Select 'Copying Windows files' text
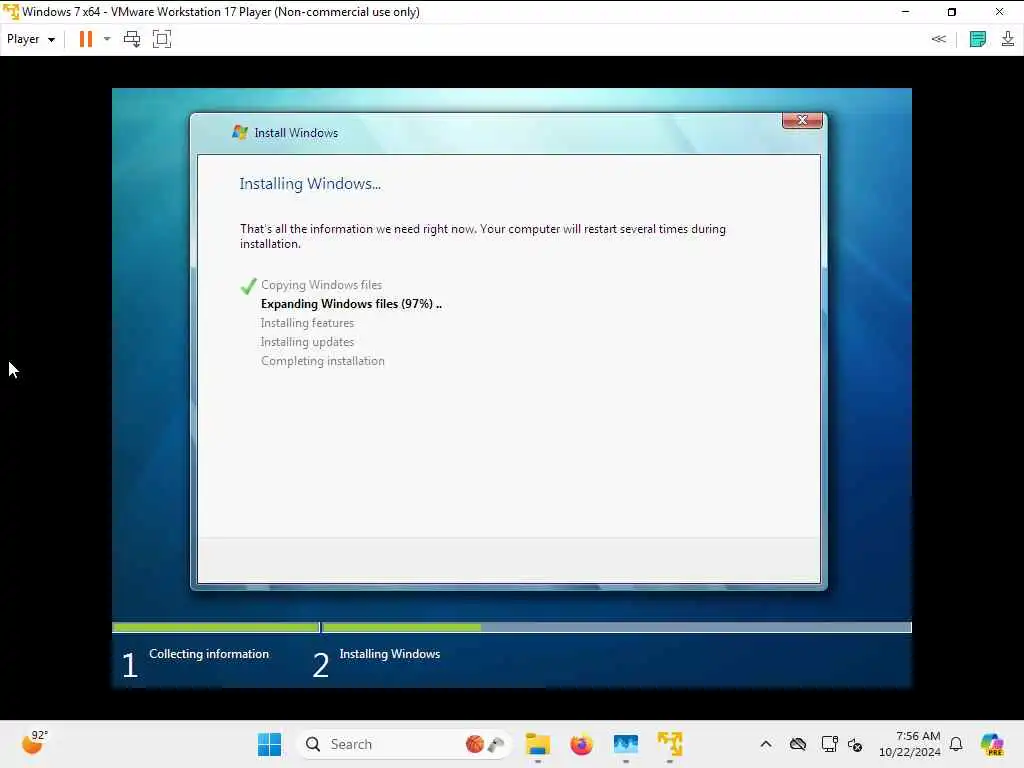Viewport: 1024px width, 768px height. [321, 285]
